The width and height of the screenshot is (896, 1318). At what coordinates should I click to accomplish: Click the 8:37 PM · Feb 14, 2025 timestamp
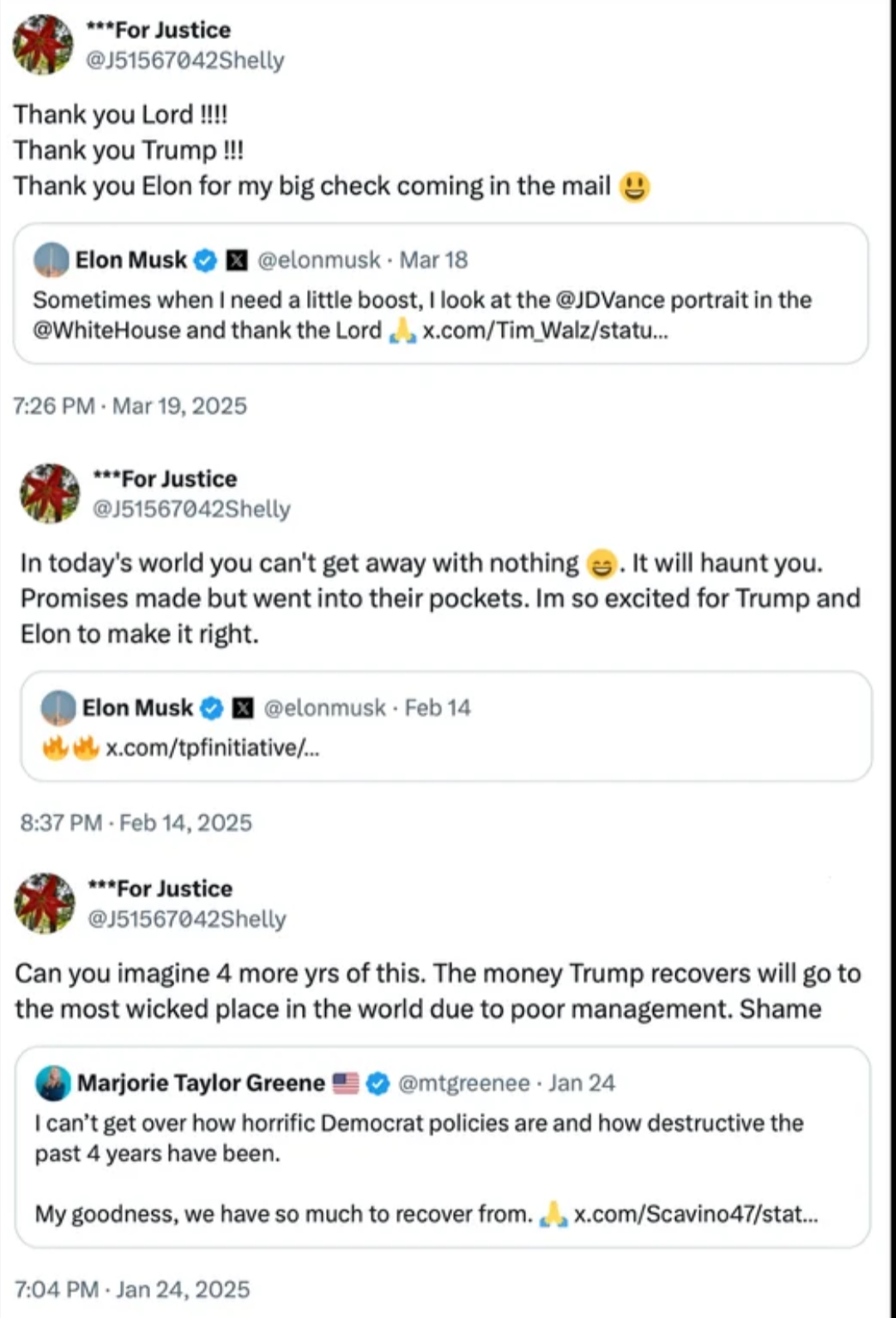coord(136,823)
